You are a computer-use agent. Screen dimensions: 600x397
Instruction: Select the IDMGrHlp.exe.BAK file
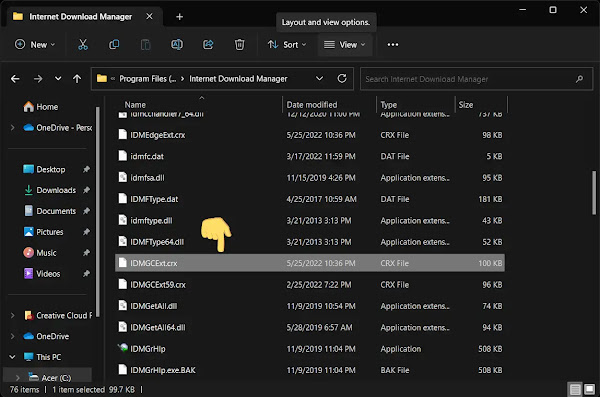[310, 370]
